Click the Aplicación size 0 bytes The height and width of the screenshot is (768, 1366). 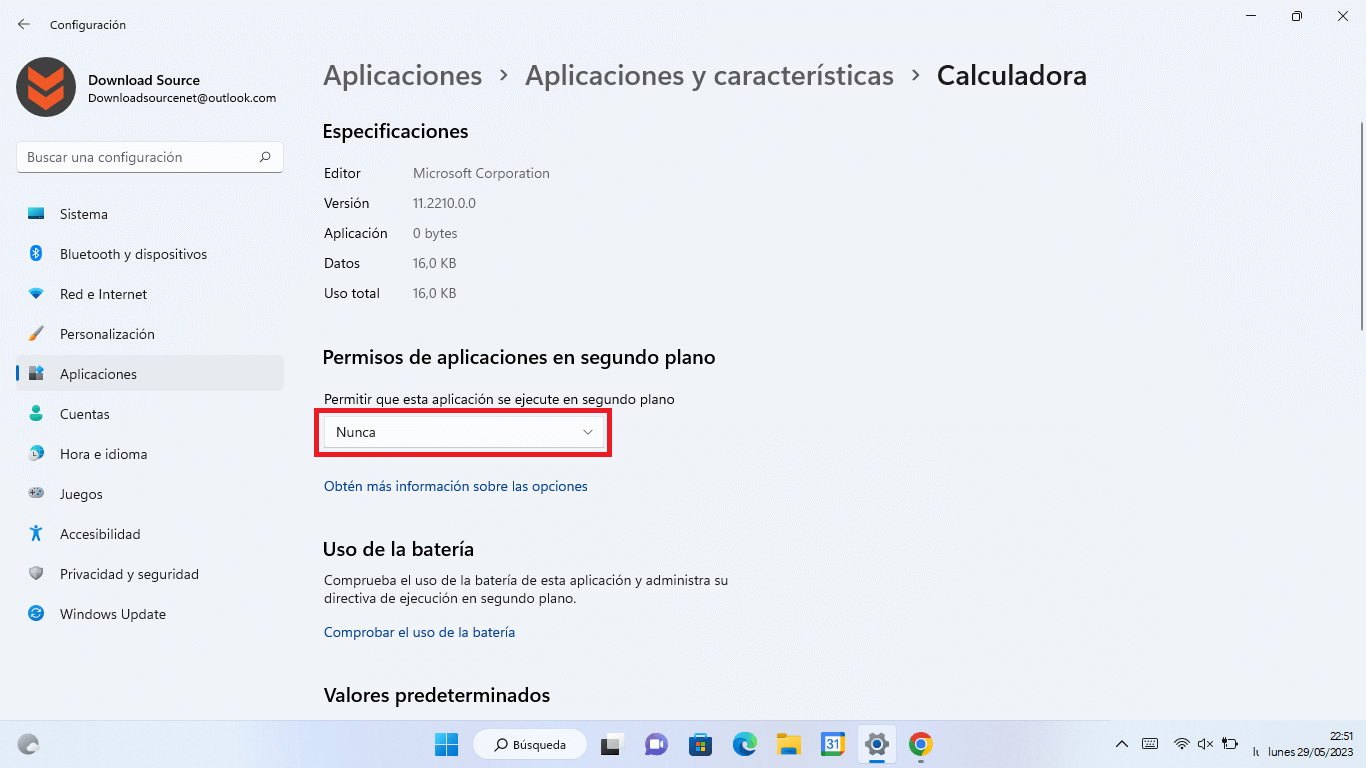pyautogui.click(x=435, y=233)
